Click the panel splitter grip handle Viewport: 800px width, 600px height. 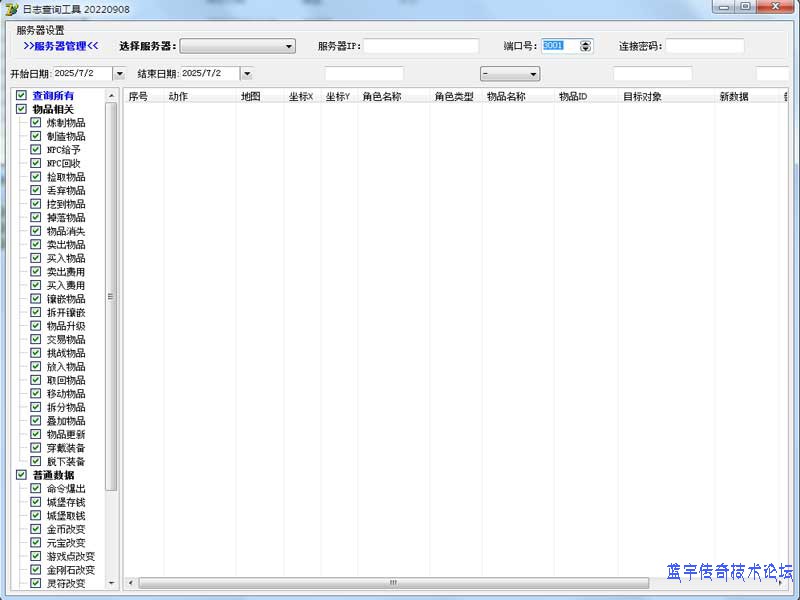111,296
